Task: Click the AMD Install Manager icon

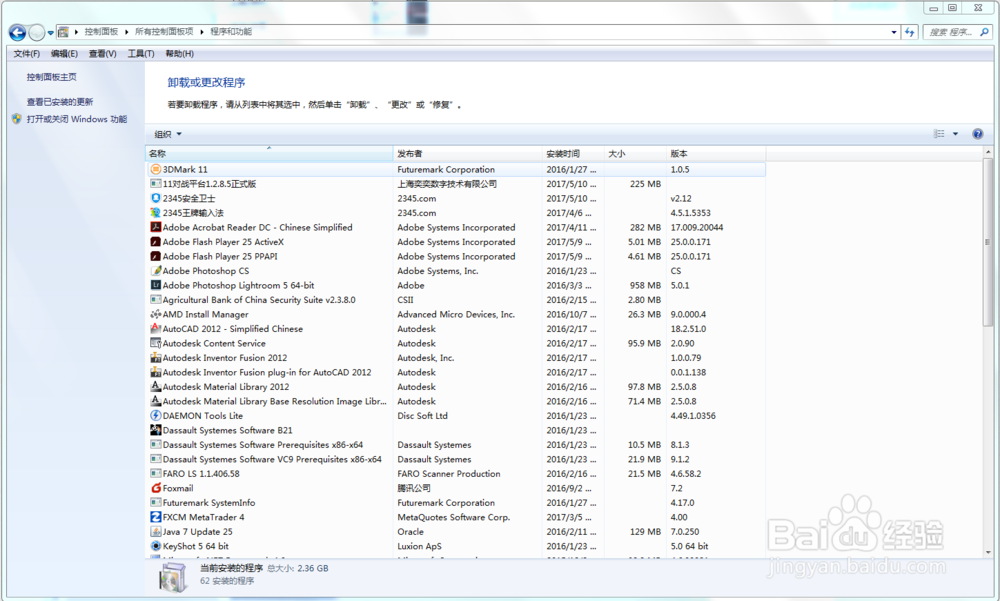Action: tap(156, 315)
